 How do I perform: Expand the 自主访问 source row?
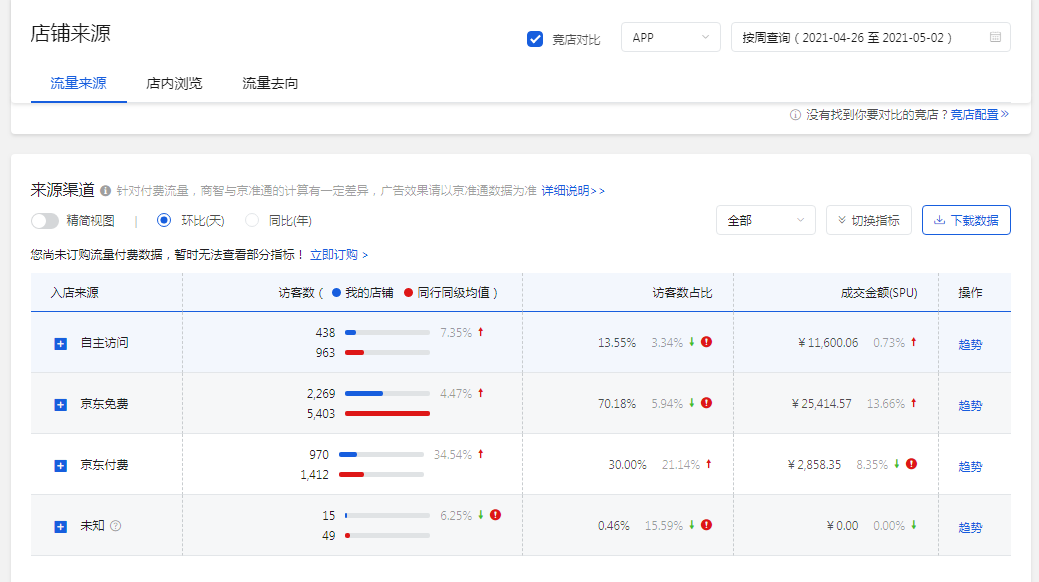58,343
